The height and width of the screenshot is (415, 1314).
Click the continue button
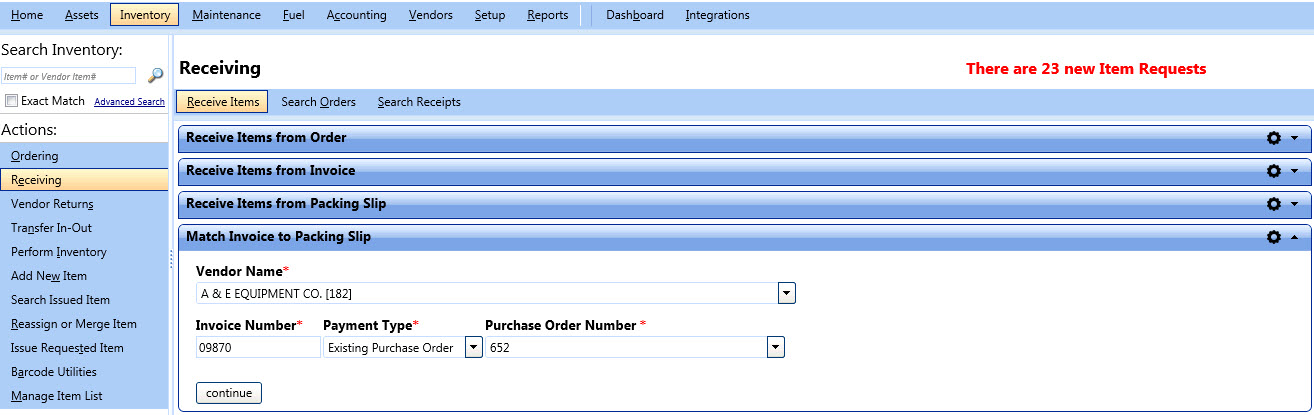(229, 393)
